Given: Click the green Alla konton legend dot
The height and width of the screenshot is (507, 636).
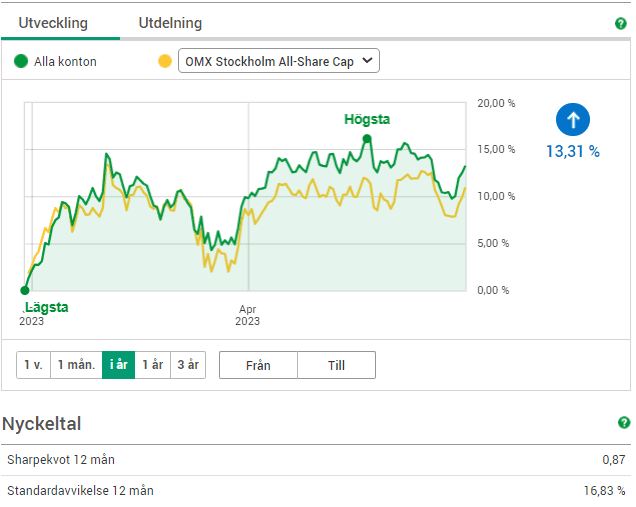Looking at the screenshot, I should [21, 62].
